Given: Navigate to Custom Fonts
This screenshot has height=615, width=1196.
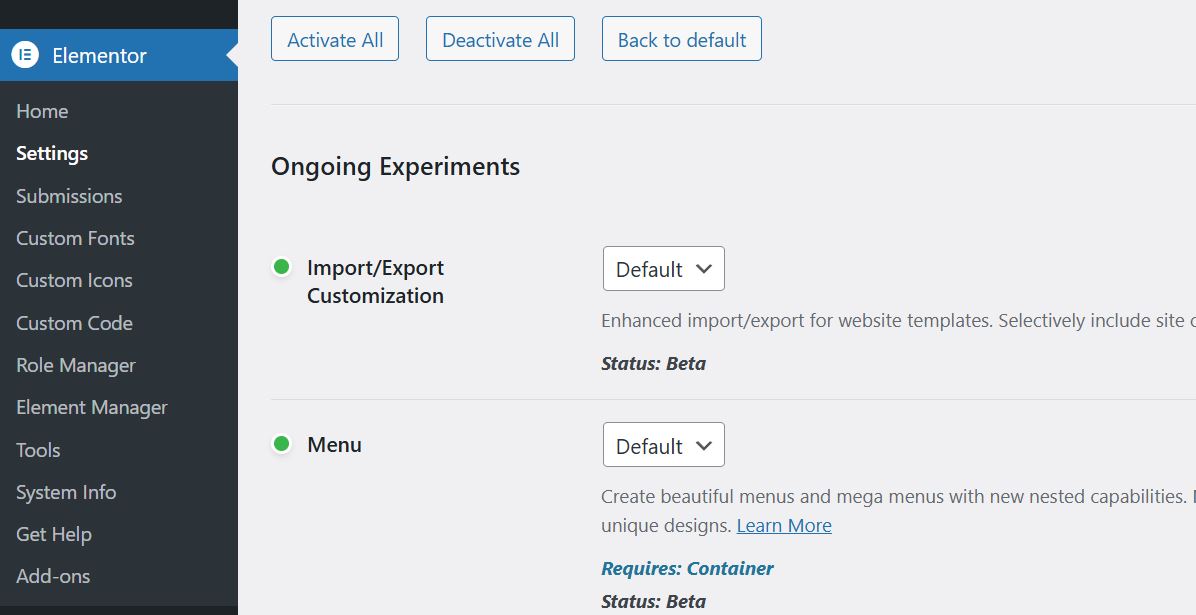Looking at the screenshot, I should coord(75,238).
